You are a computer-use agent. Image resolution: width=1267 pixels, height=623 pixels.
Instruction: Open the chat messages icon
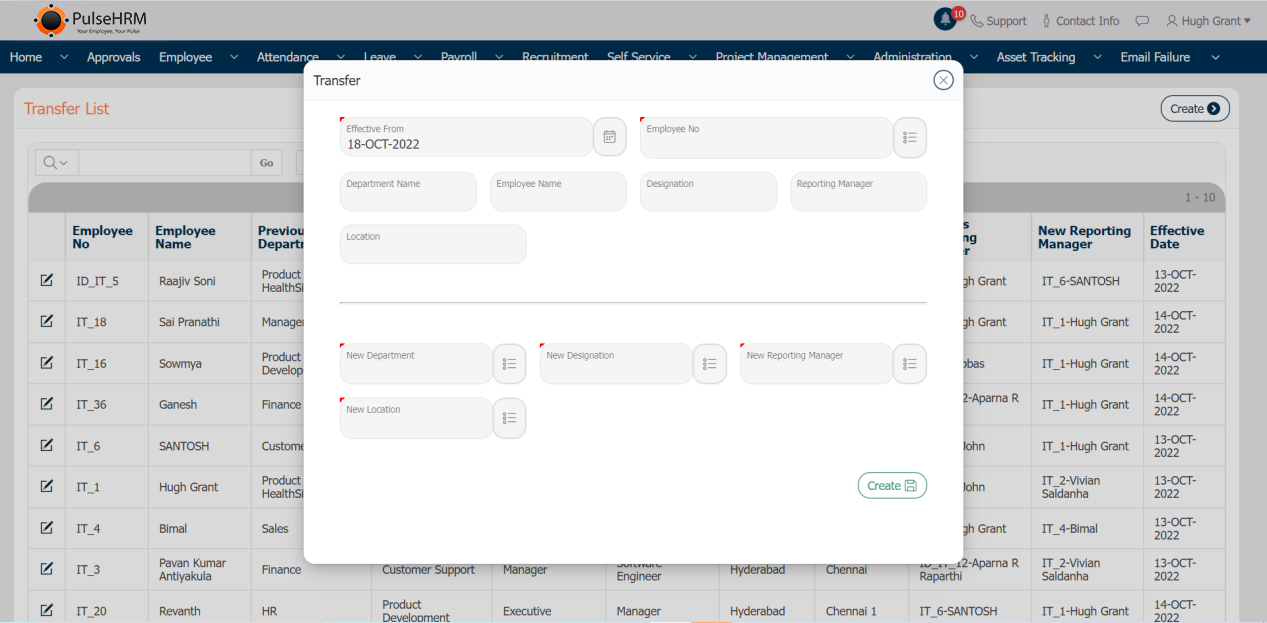point(1142,21)
